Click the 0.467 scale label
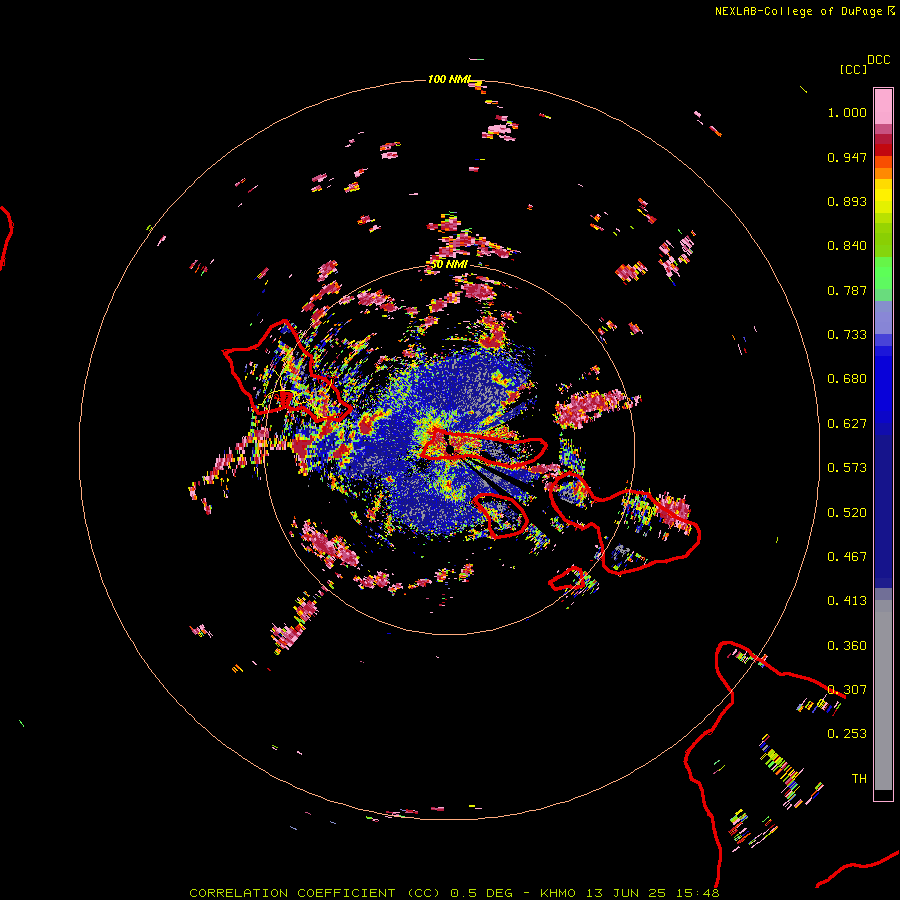 [847, 557]
